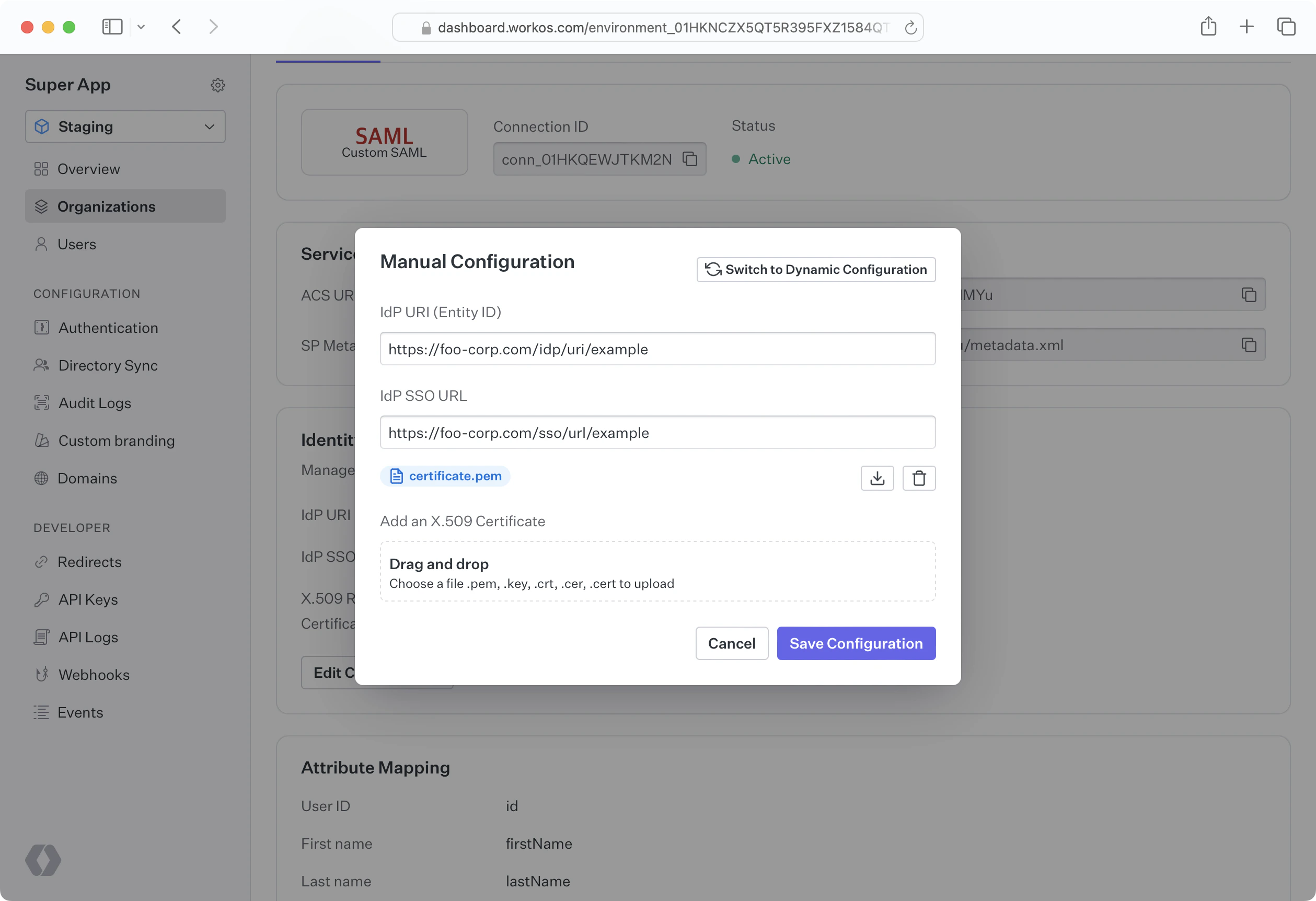
Task: Cancel the manual configuration dialog
Action: [x=732, y=643]
